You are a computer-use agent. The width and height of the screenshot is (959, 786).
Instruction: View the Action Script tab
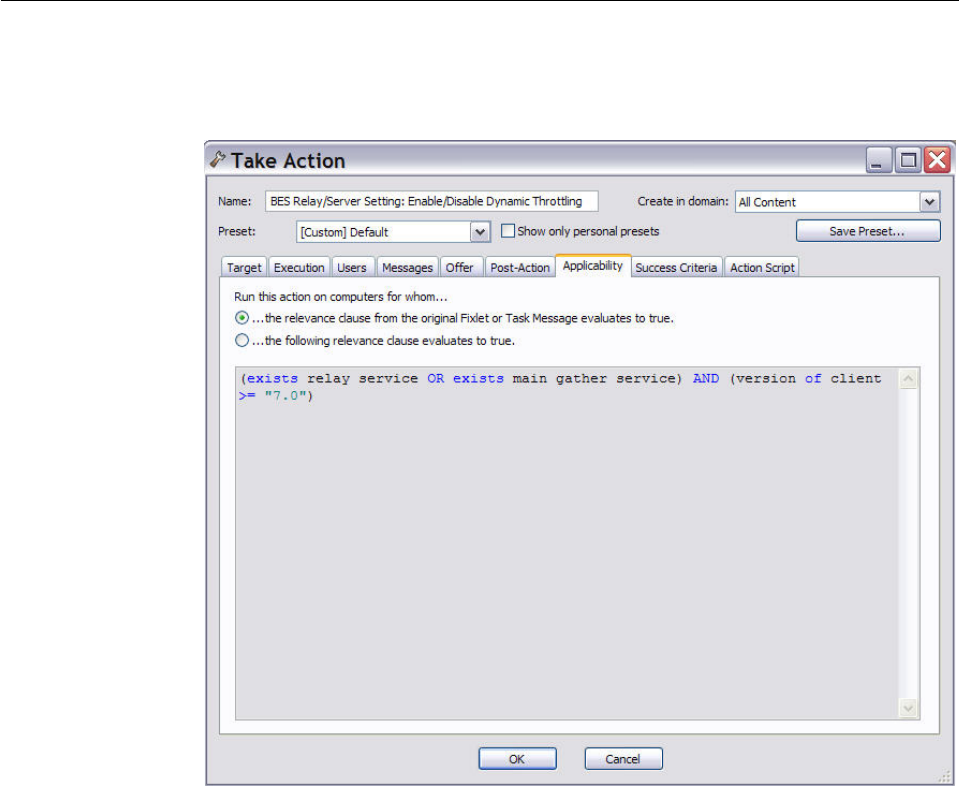[762, 267]
